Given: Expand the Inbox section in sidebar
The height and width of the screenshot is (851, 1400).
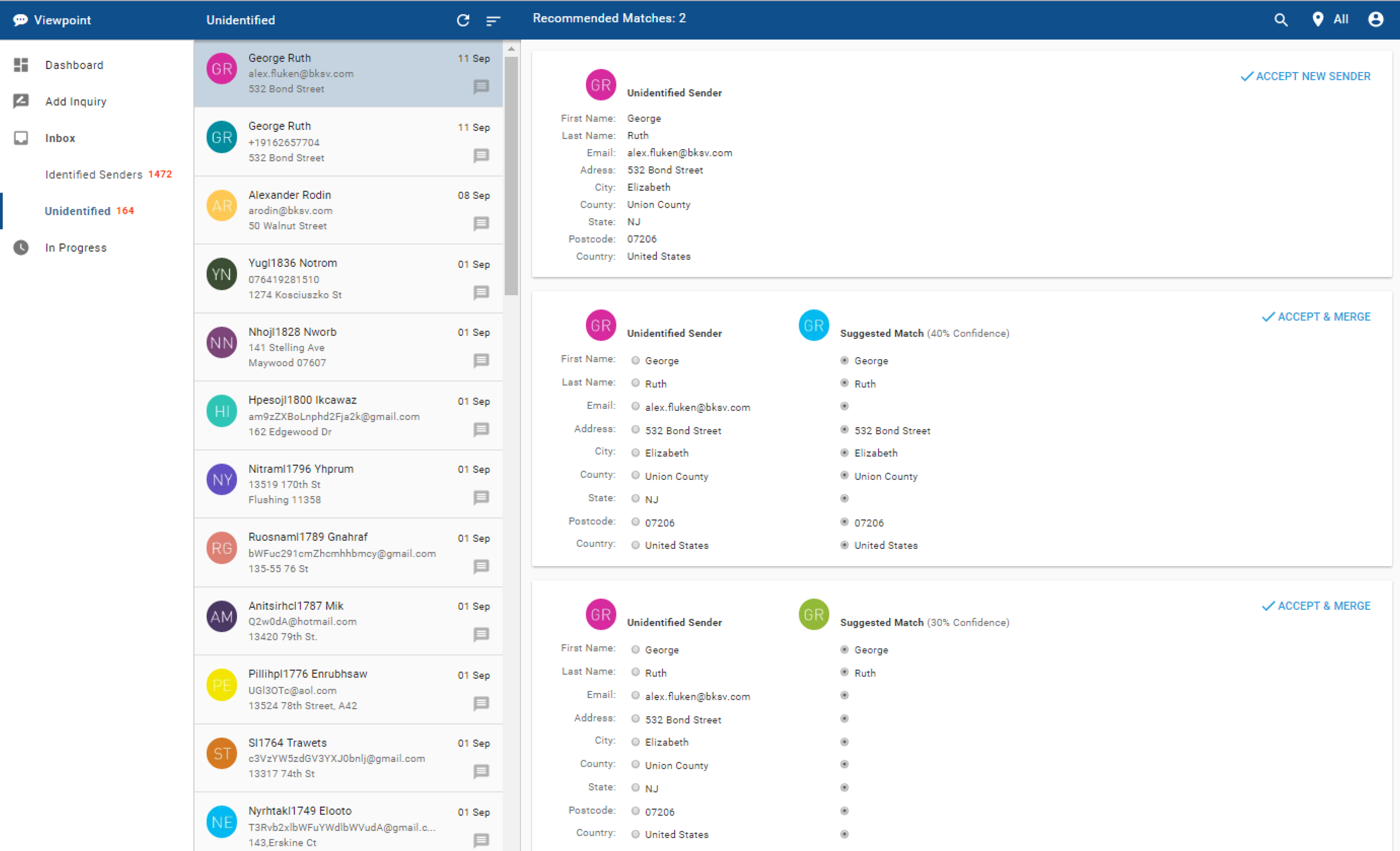Looking at the screenshot, I should click(60, 138).
